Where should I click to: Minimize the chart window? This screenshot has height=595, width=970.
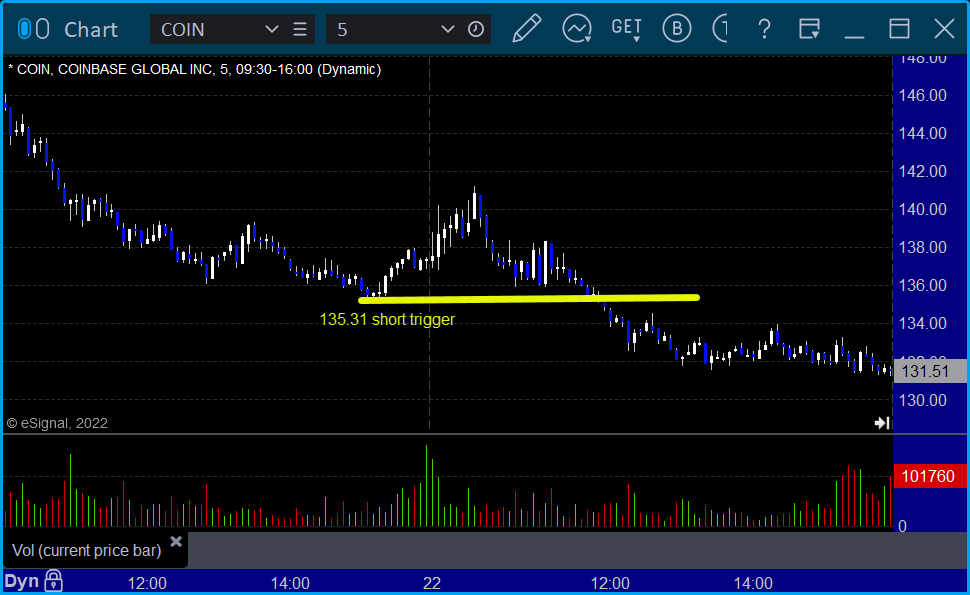[854, 37]
